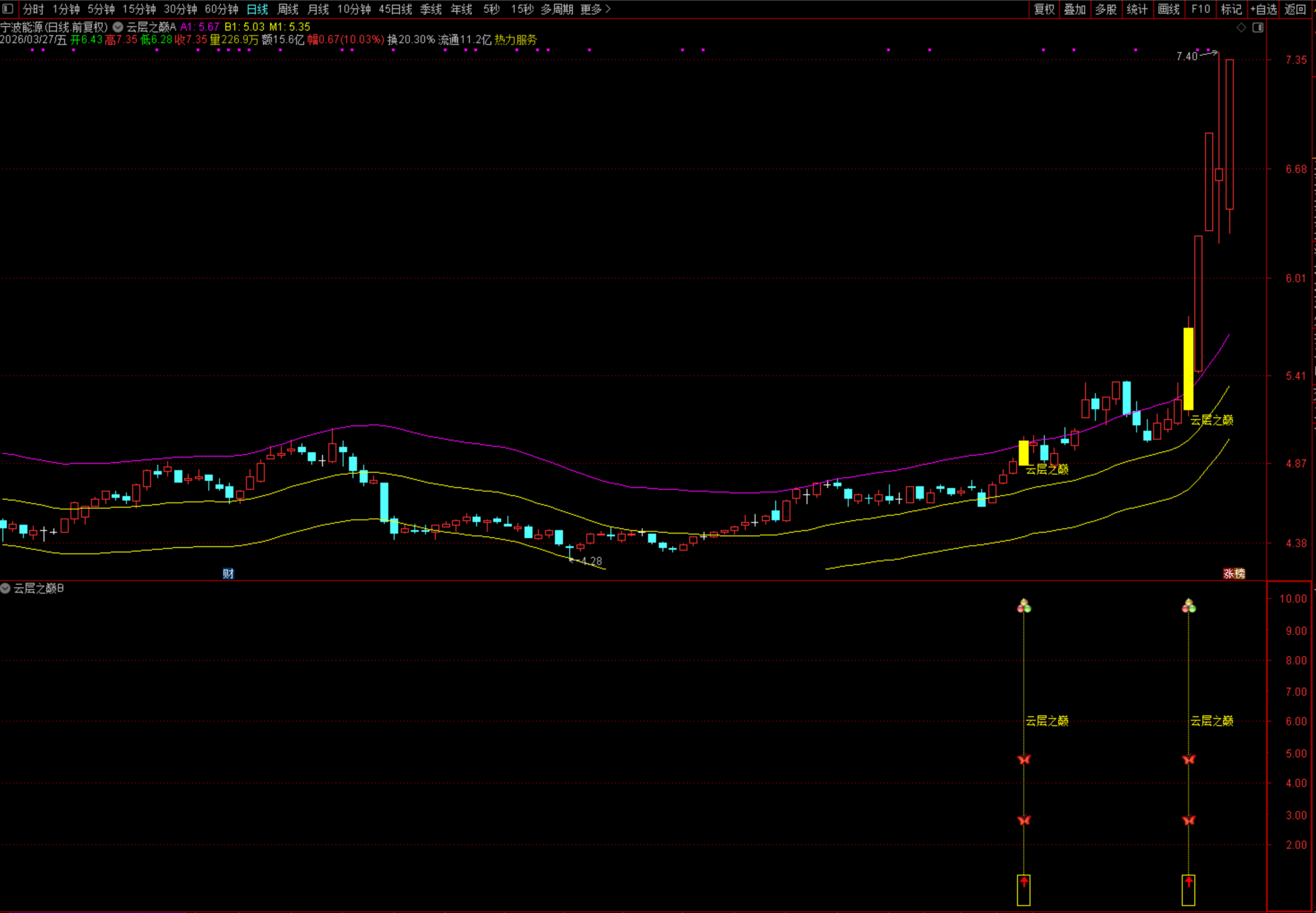Click the 画线 drawing tools button
Image resolution: width=1316 pixels, height=913 pixels.
click(x=1168, y=9)
